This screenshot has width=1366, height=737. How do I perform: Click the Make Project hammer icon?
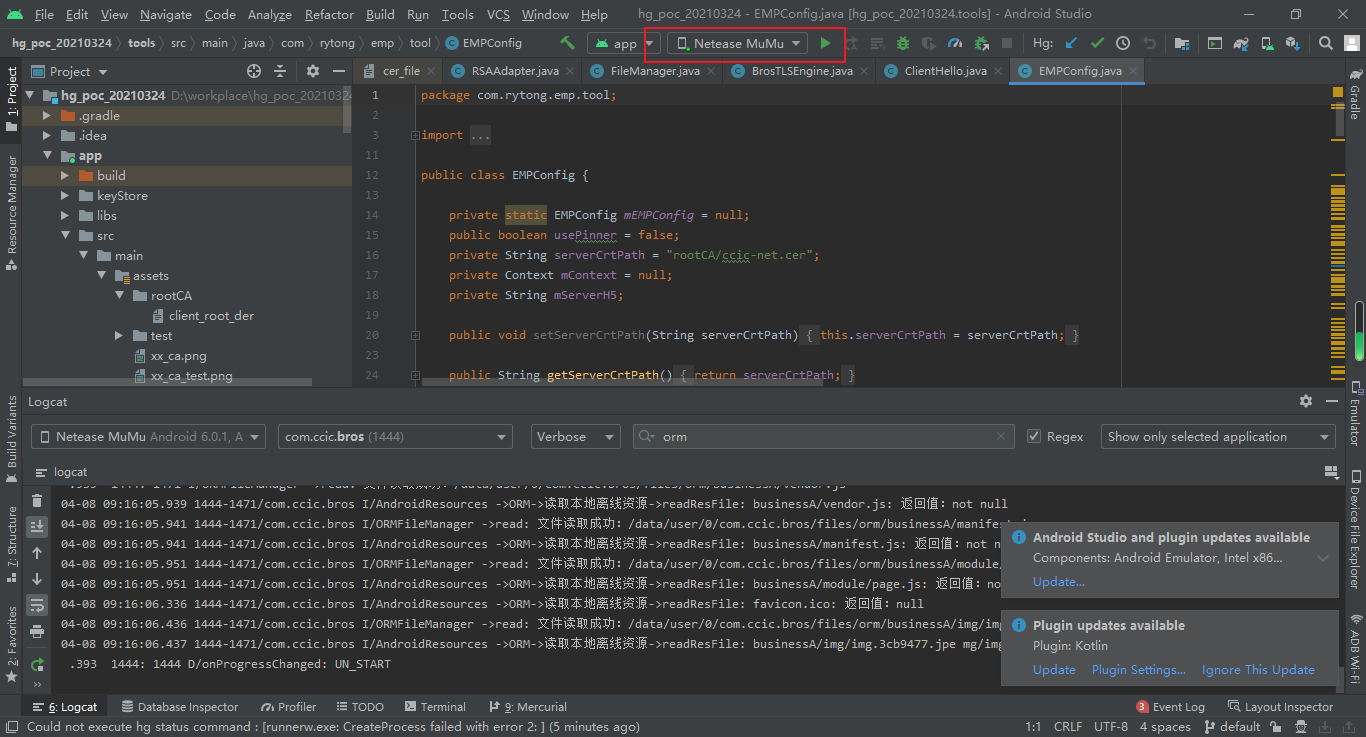(567, 43)
